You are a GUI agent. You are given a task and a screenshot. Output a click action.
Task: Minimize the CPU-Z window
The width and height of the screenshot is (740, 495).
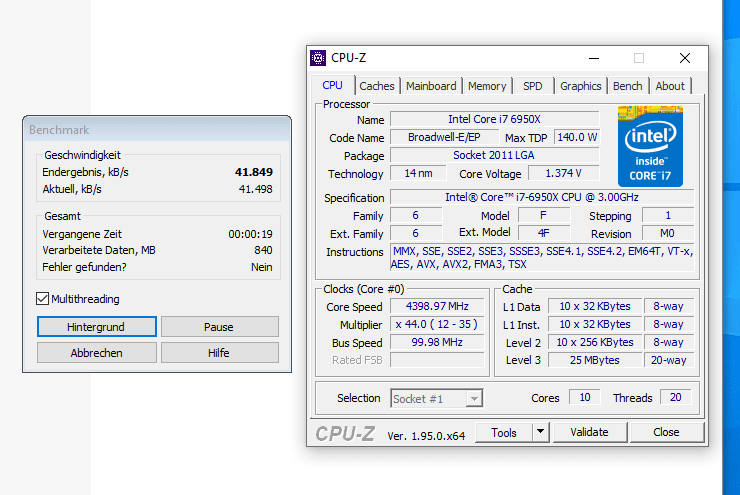point(594,58)
